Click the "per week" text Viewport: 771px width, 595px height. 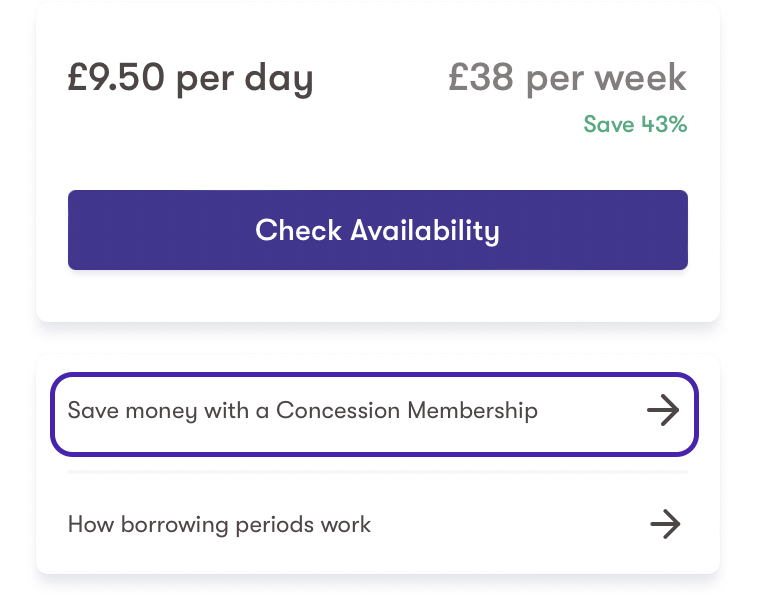click(607, 80)
